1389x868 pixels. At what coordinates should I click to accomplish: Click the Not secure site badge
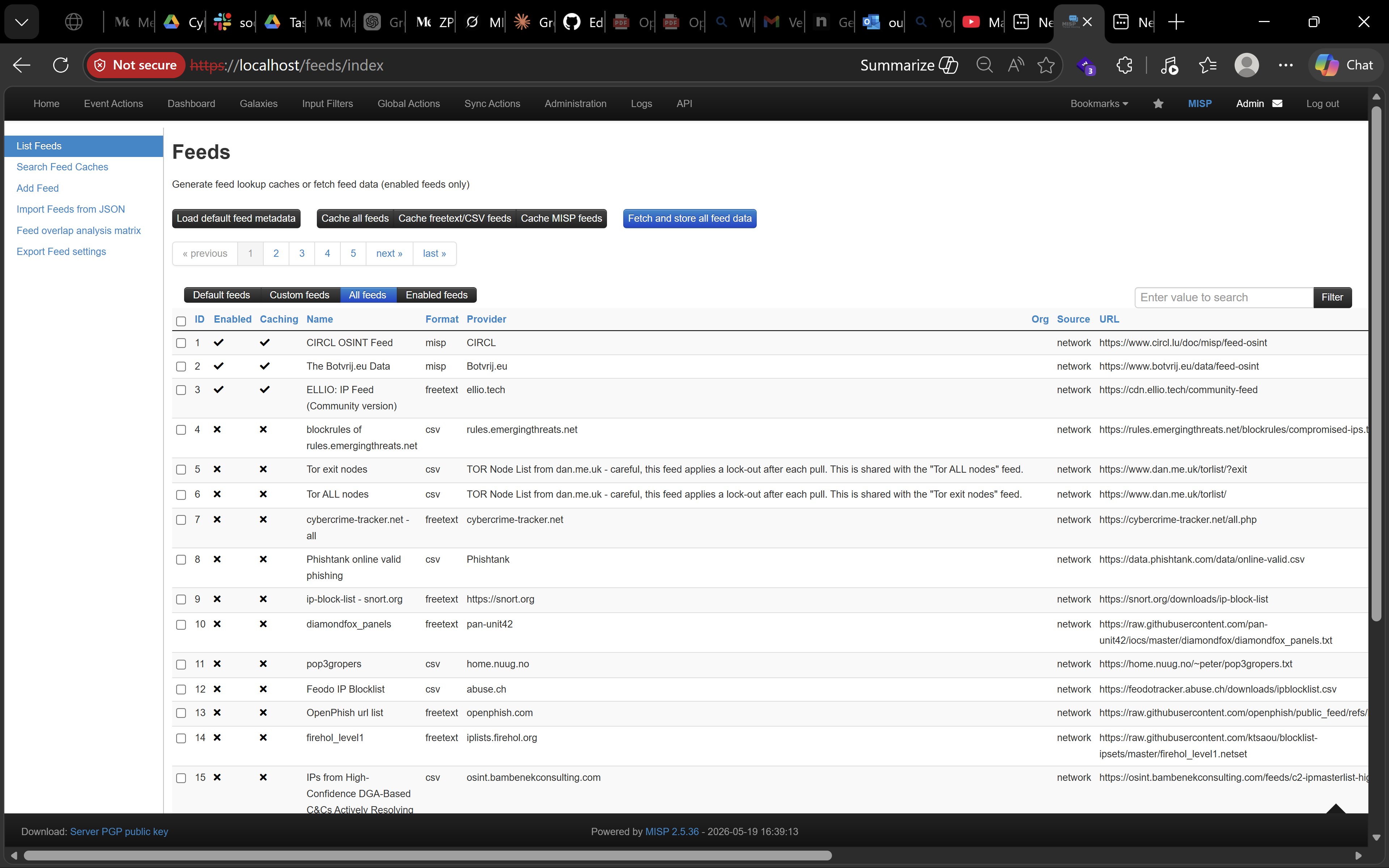[x=135, y=65]
